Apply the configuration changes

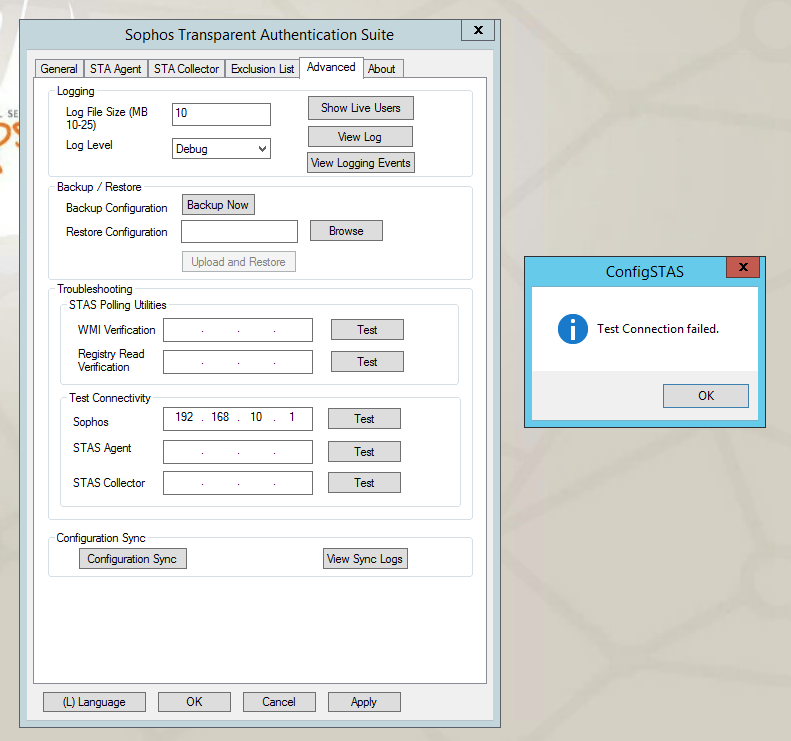pyautogui.click(x=364, y=702)
